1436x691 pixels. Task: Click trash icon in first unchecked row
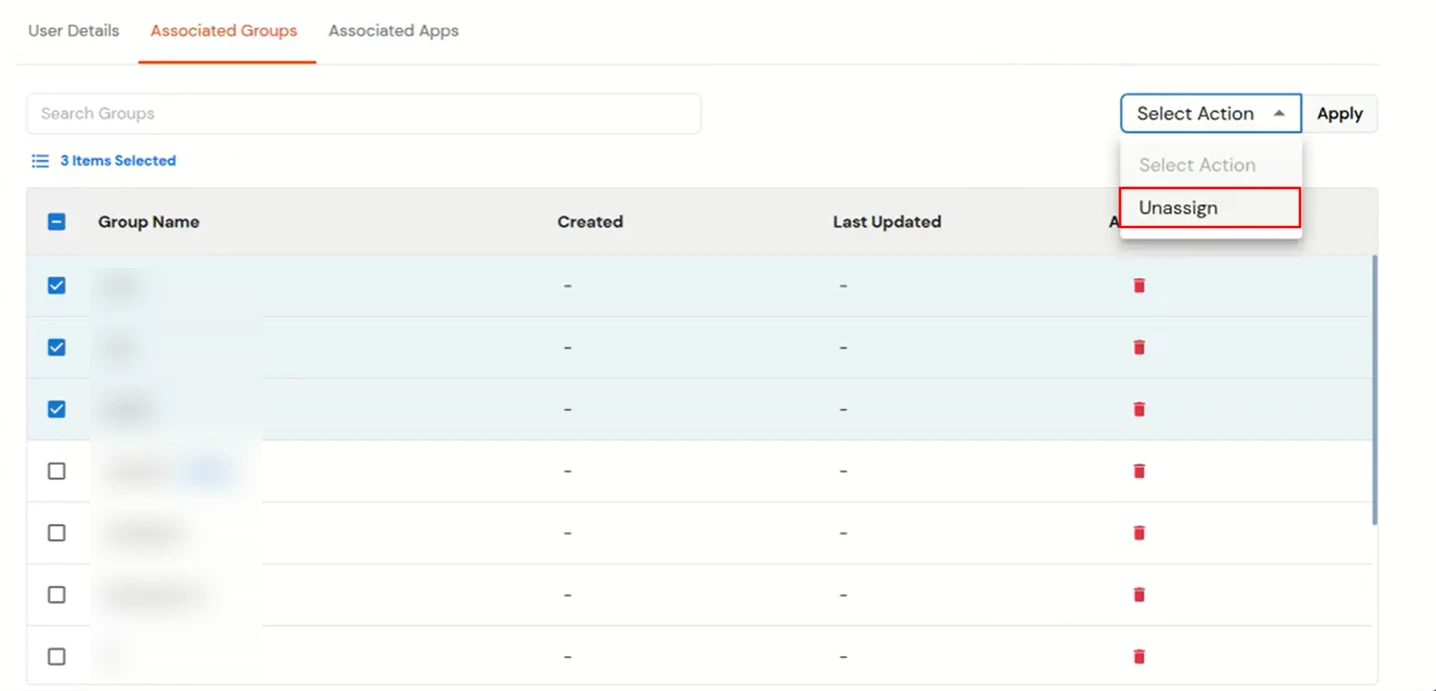coord(1139,471)
